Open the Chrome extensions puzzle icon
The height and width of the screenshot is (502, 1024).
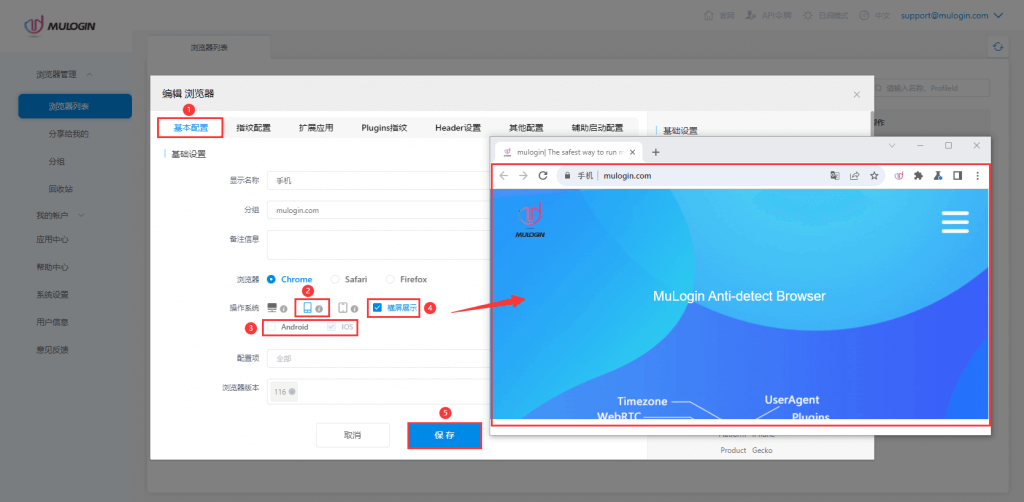click(x=918, y=176)
